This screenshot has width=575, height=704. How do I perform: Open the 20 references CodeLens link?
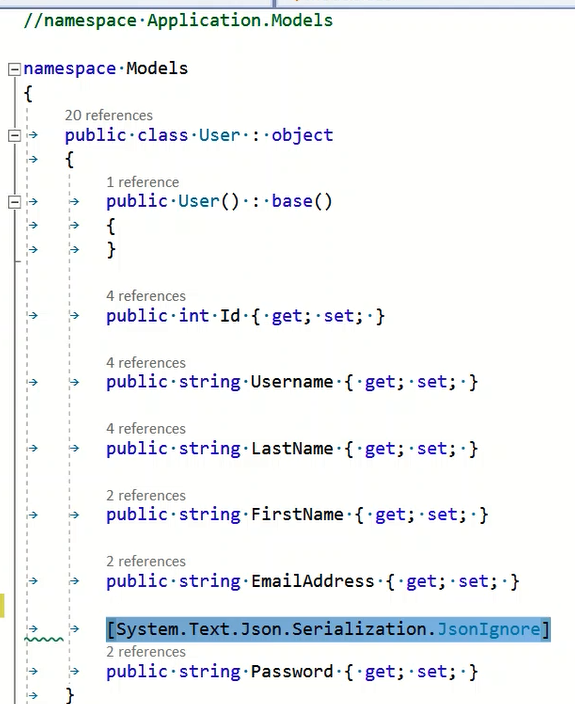pyautogui.click(x=109, y=115)
